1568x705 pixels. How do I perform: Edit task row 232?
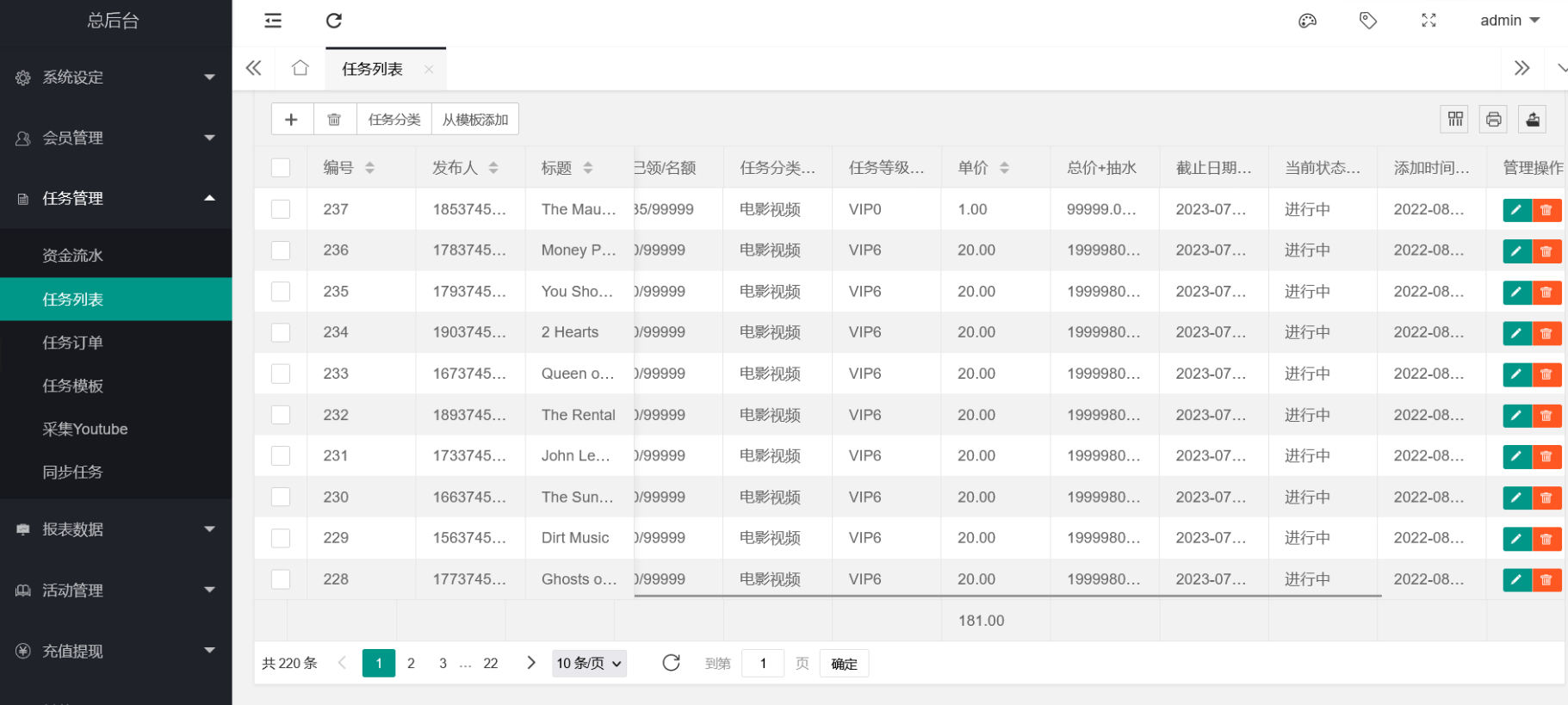coord(1516,416)
